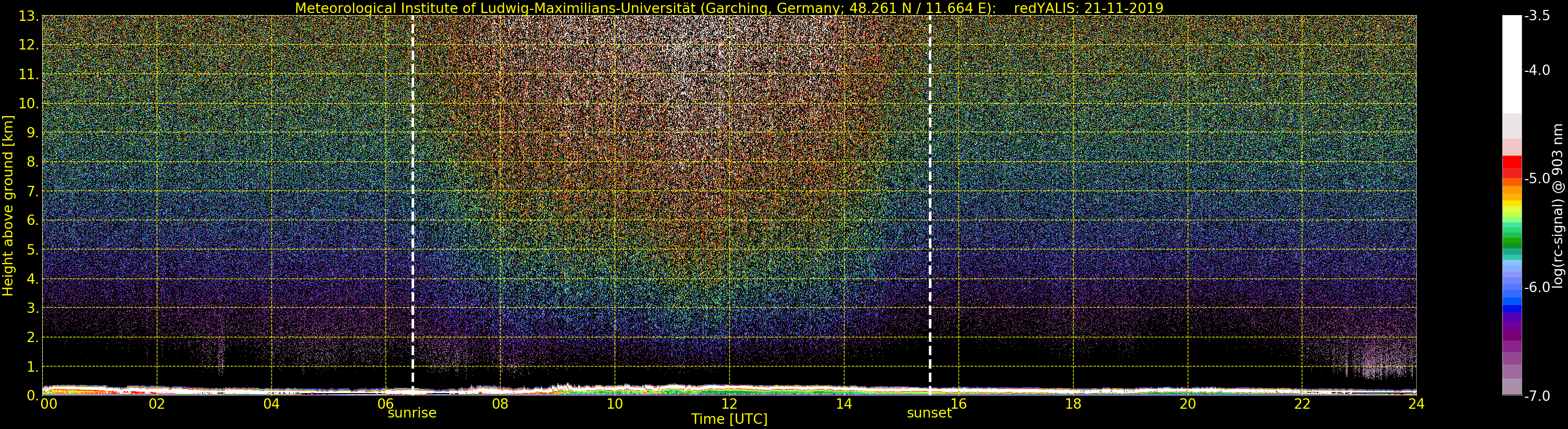The height and width of the screenshot is (429, 1568).
Task: Pick the blue band near -6.0
Action: pos(1512,293)
